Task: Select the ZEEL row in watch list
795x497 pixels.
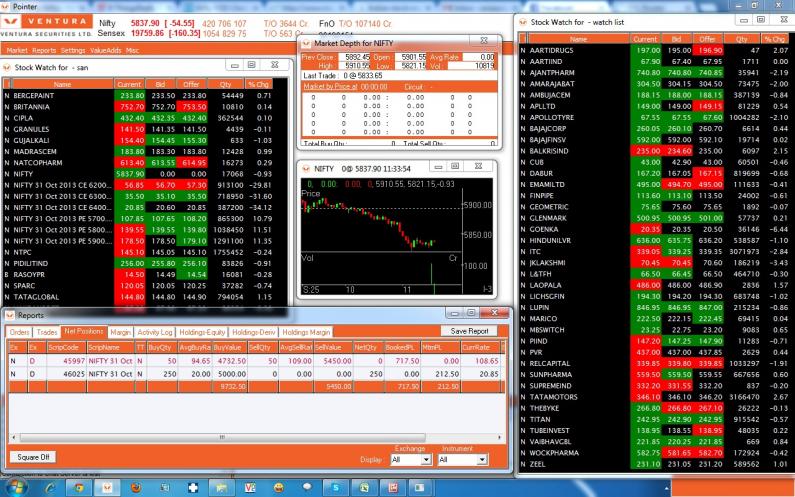Action: point(654,464)
